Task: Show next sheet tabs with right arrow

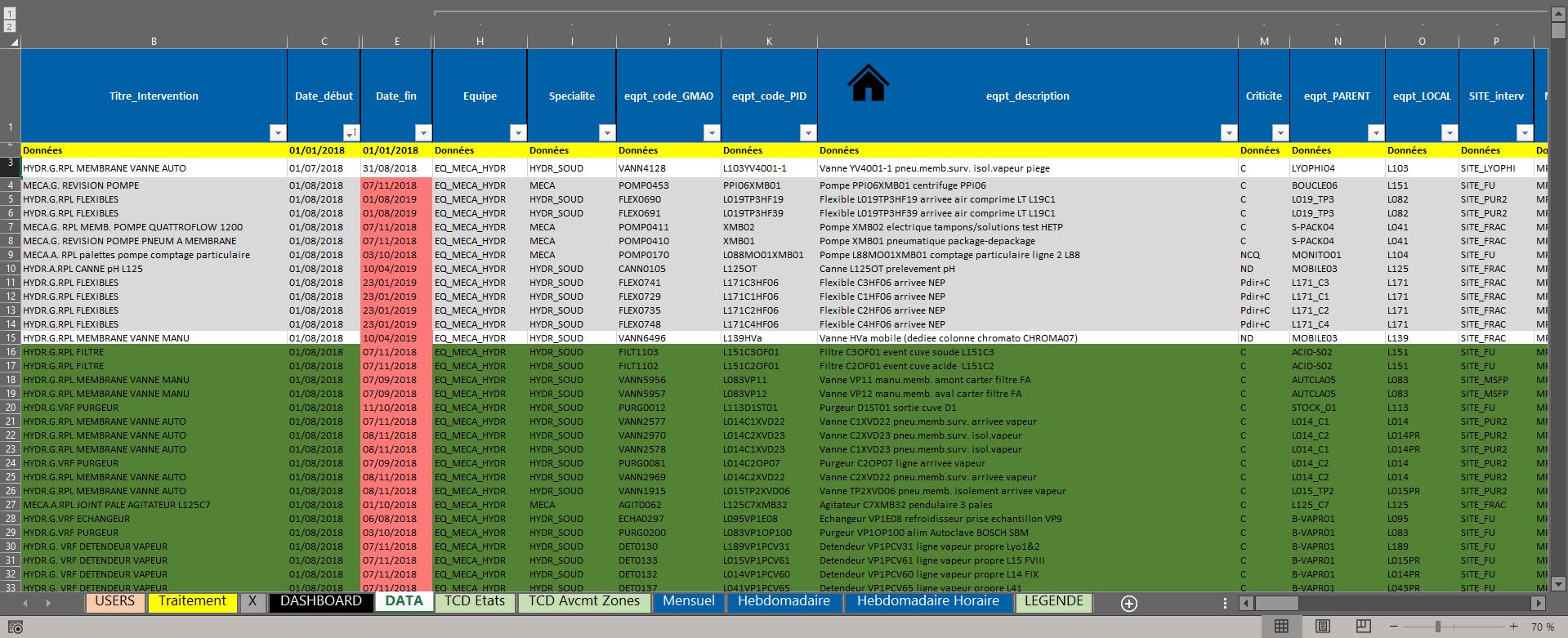Action: 48,603
